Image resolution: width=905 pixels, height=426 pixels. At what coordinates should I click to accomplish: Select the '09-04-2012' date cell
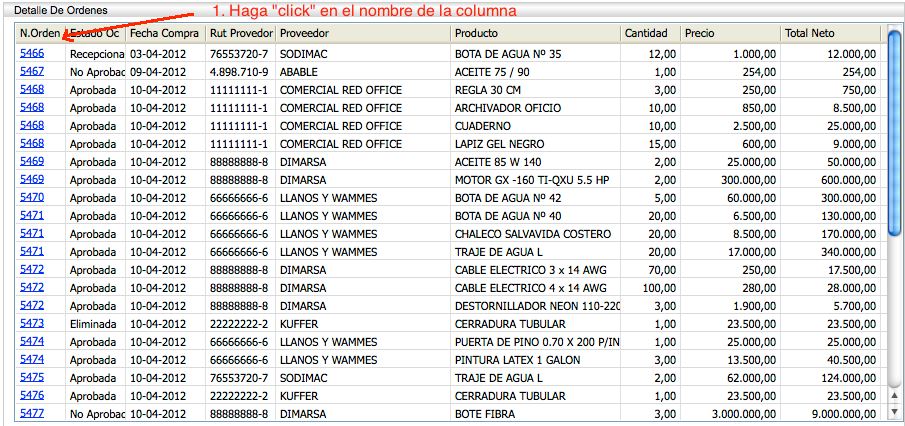click(166, 72)
